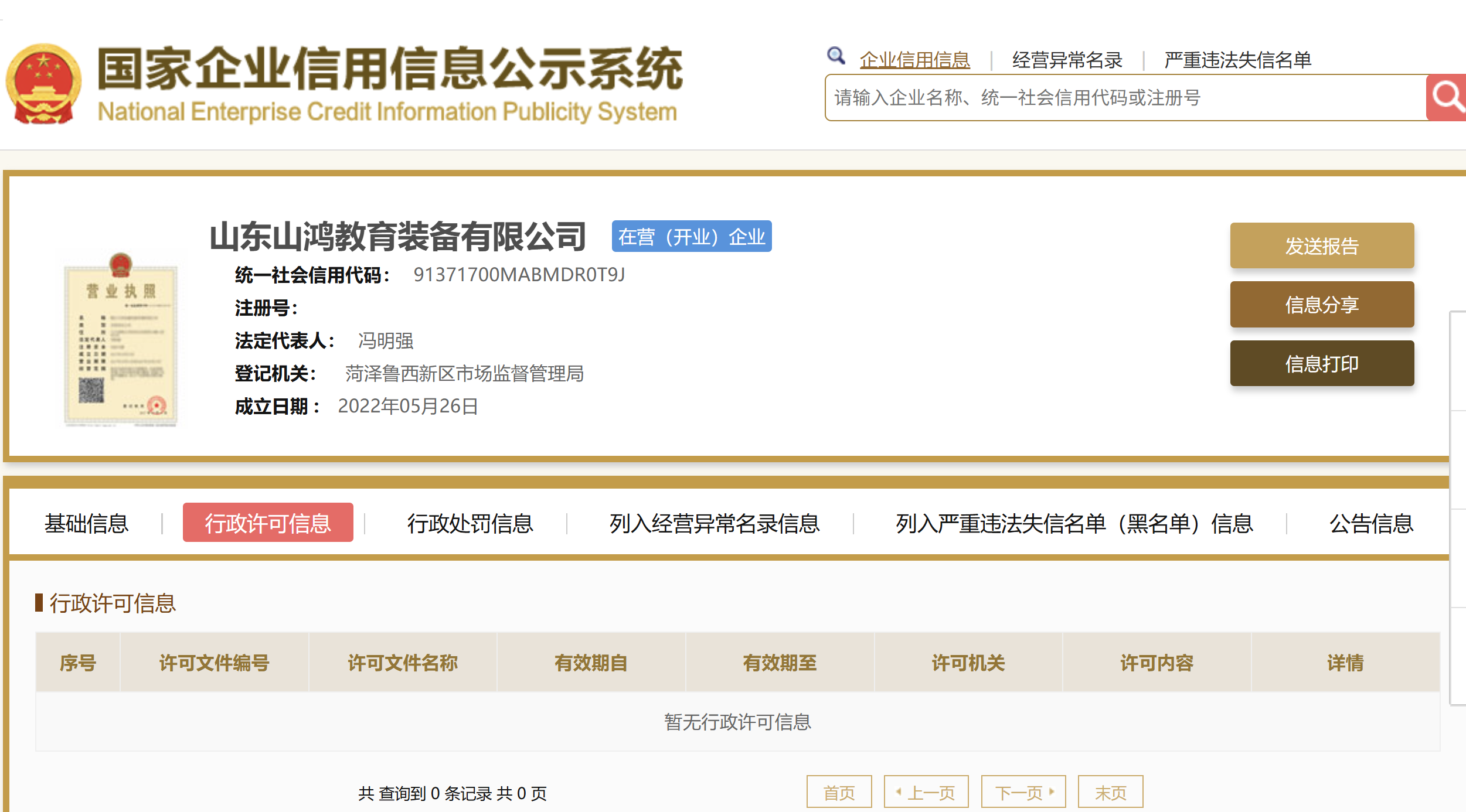Click the small magnifier icon beside 企业信用信息
1466x812 pixels.
[836, 56]
